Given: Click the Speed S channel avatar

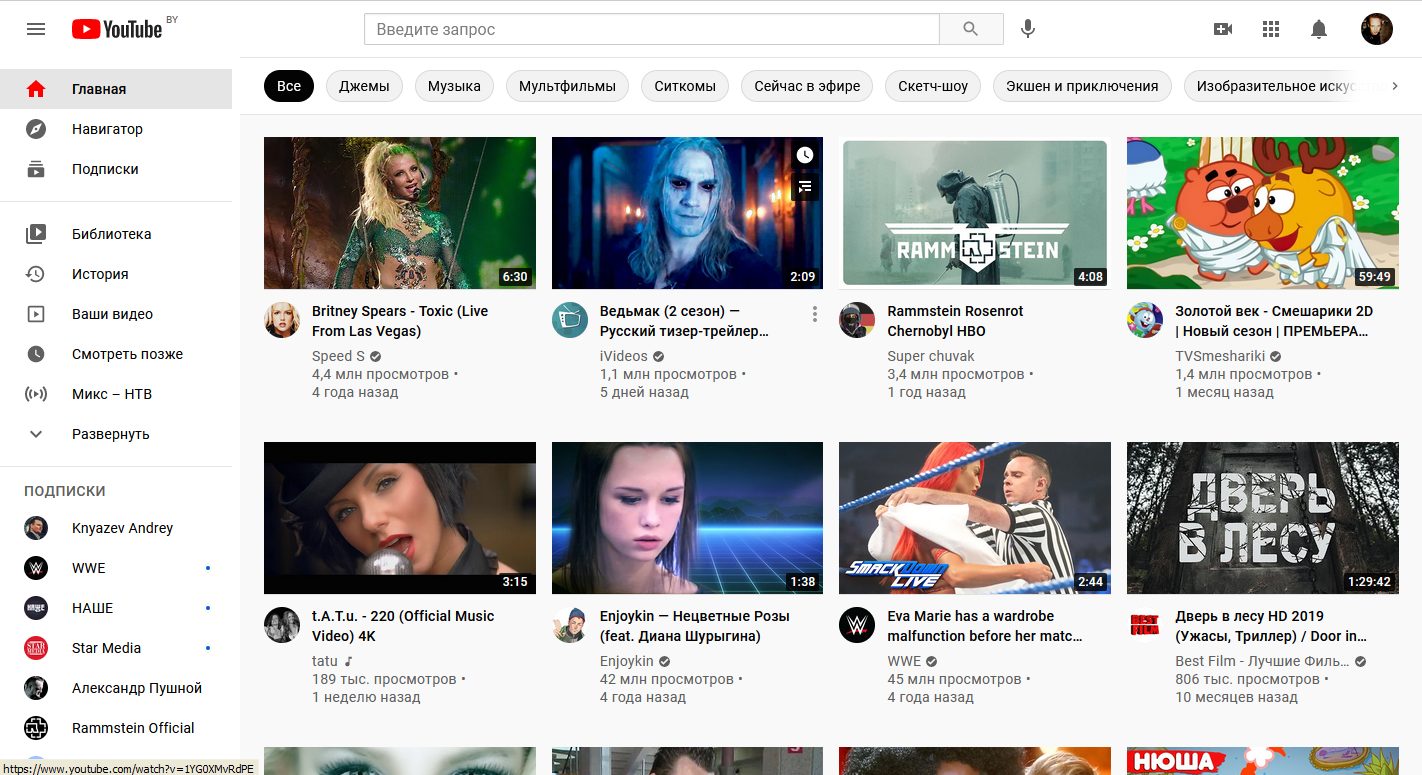Looking at the screenshot, I should 282,320.
